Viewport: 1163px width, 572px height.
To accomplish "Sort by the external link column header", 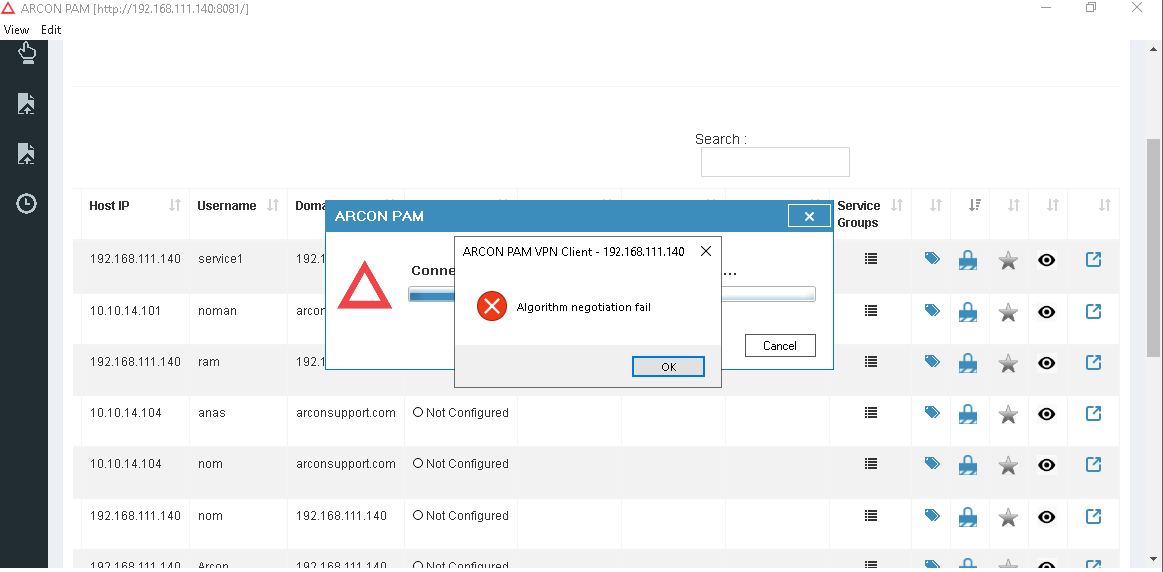I will pyautogui.click(x=1104, y=205).
